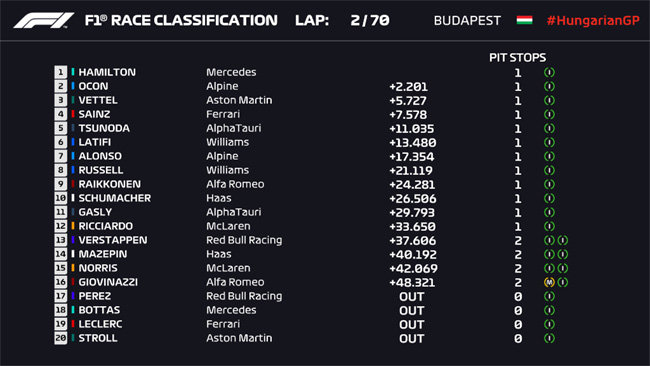The width and height of the screenshot is (650, 366).
Task: Click Verstappen's second intermediate tyre icon
Action: tap(563, 240)
